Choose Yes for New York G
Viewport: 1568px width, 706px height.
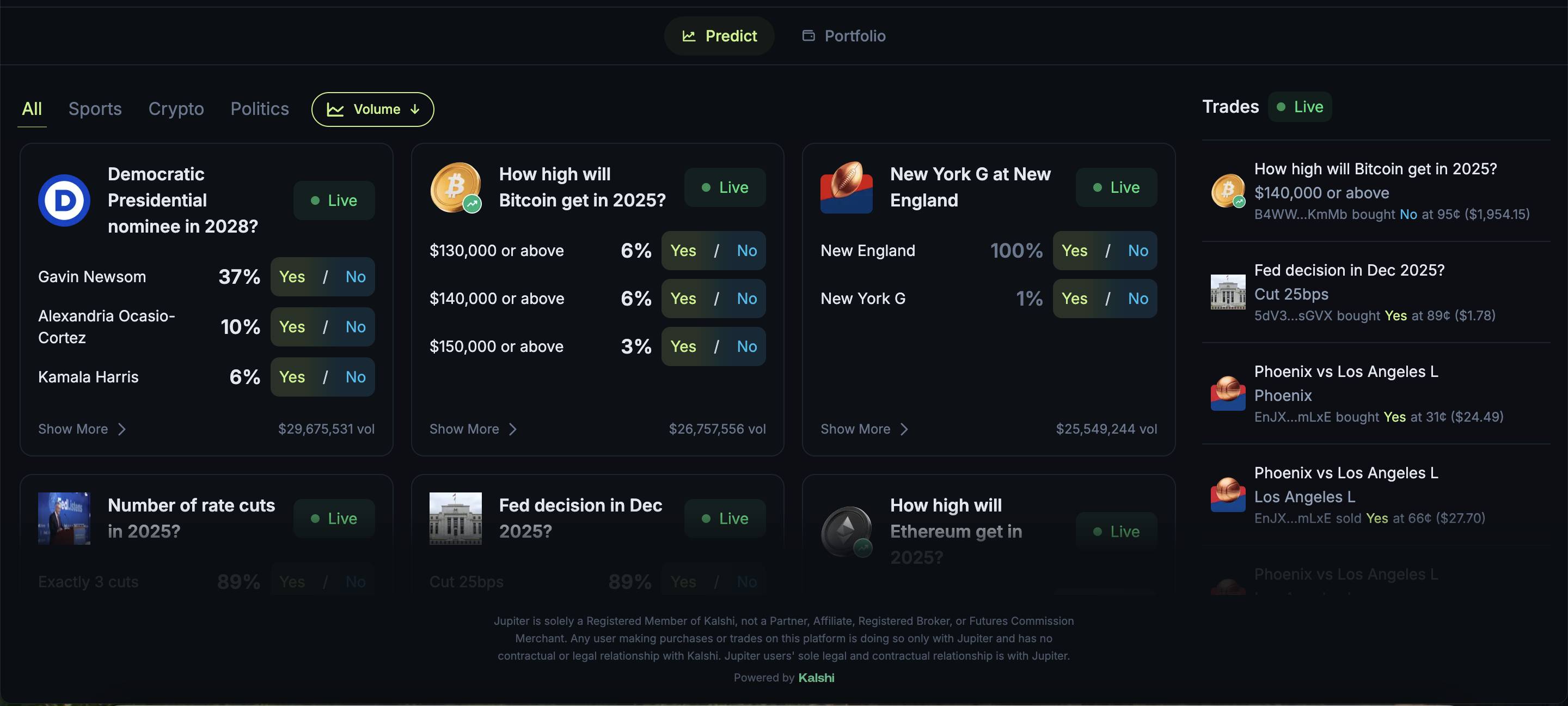pyautogui.click(x=1074, y=299)
